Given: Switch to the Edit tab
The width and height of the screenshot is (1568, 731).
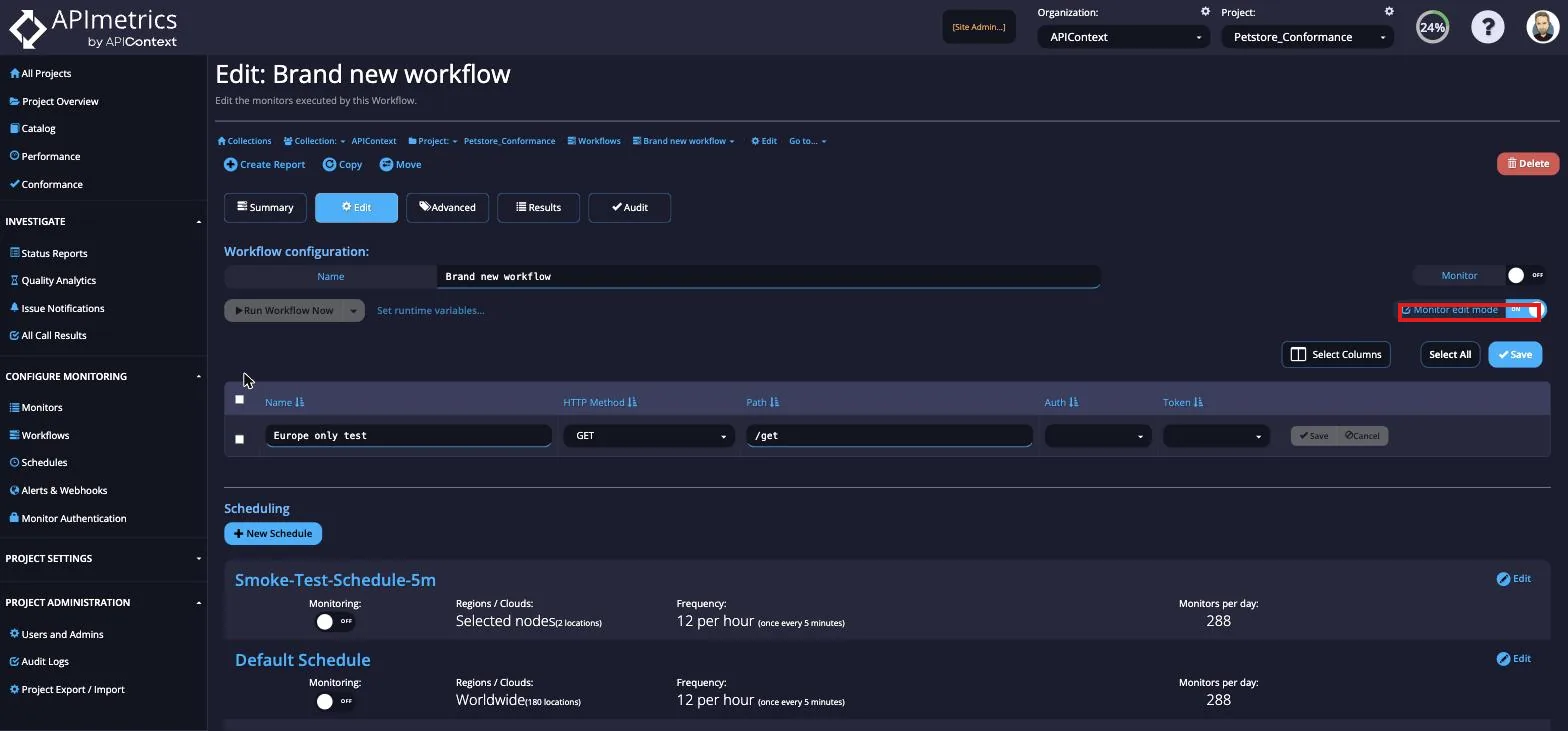Looking at the screenshot, I should pos(356,207).
